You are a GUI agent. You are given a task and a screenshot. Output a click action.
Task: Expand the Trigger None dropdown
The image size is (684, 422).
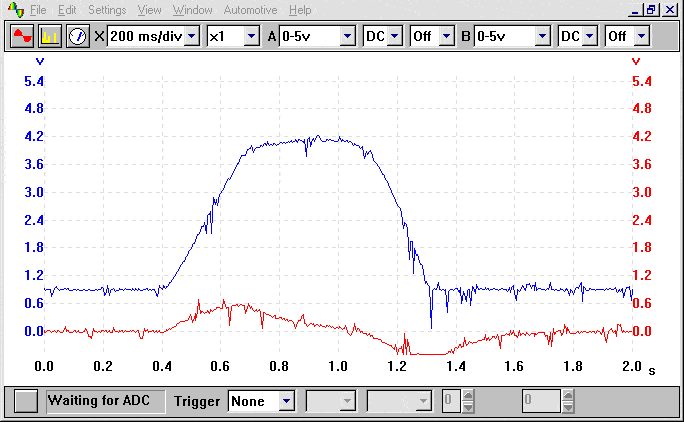click(x=287, y=401)
